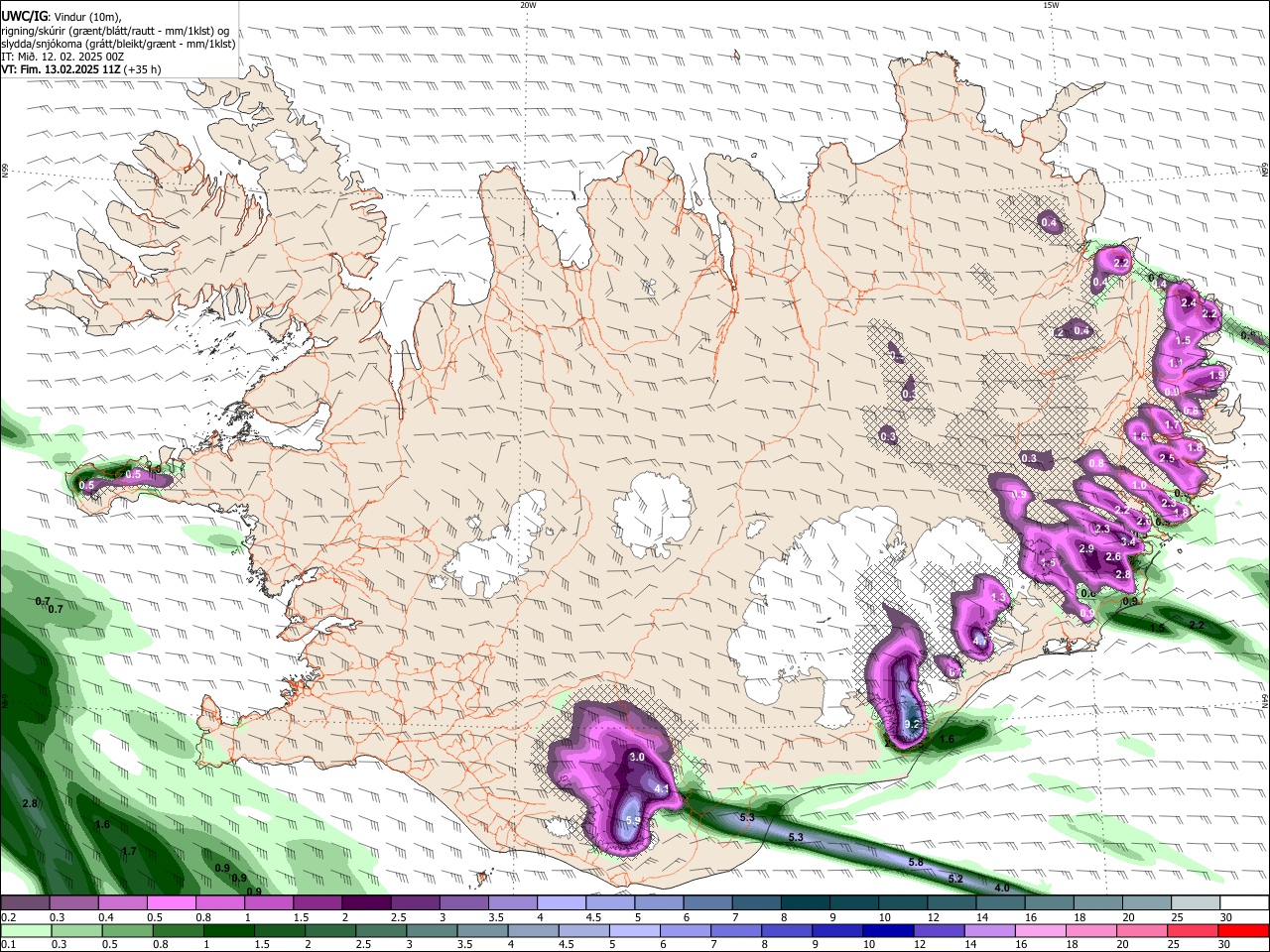Click the white swatch ending the snow legend
The width and height of the screenshot is (1270, 952).
click(1243, 902)
